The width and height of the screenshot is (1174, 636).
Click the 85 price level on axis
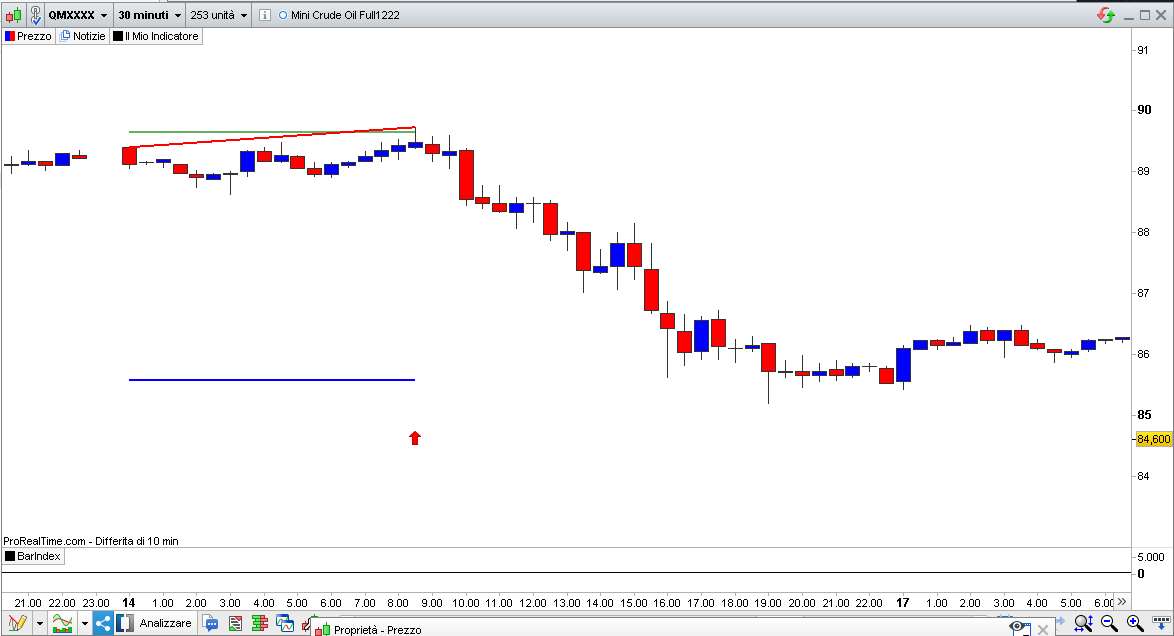click(x=1144, y=414)
